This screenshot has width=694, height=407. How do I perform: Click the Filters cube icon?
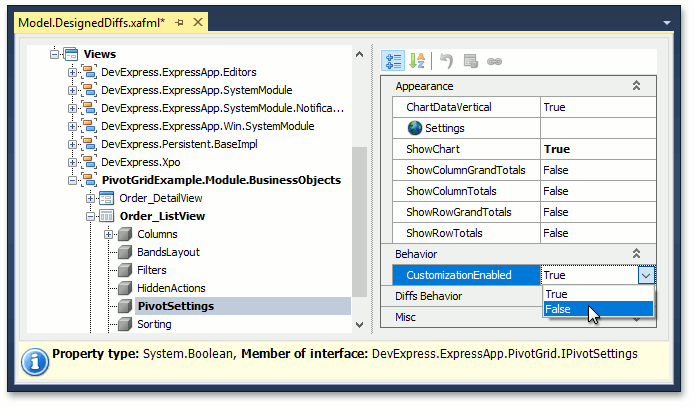click(x=125, y=270)
